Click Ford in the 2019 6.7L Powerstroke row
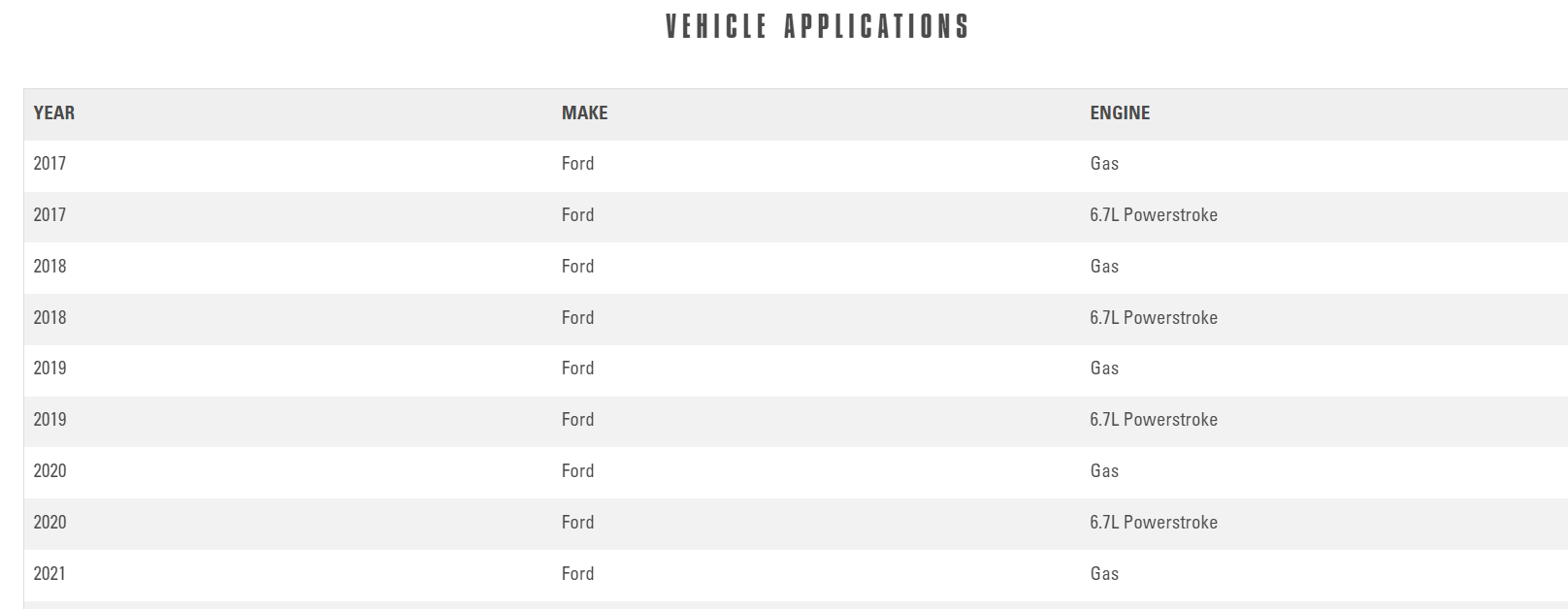The width and height of the screenshot is (1568, 609). pos(577,420)
